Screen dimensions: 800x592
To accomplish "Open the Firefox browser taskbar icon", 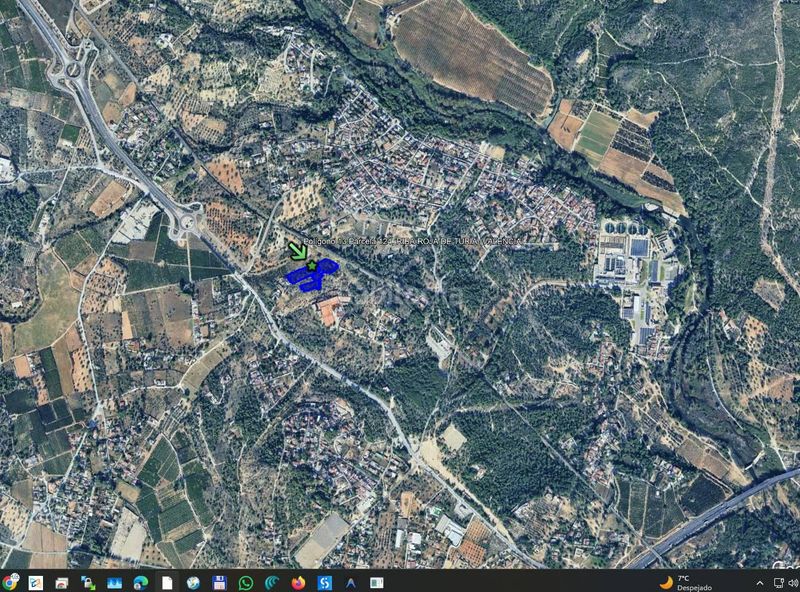I will click(298, 582).
